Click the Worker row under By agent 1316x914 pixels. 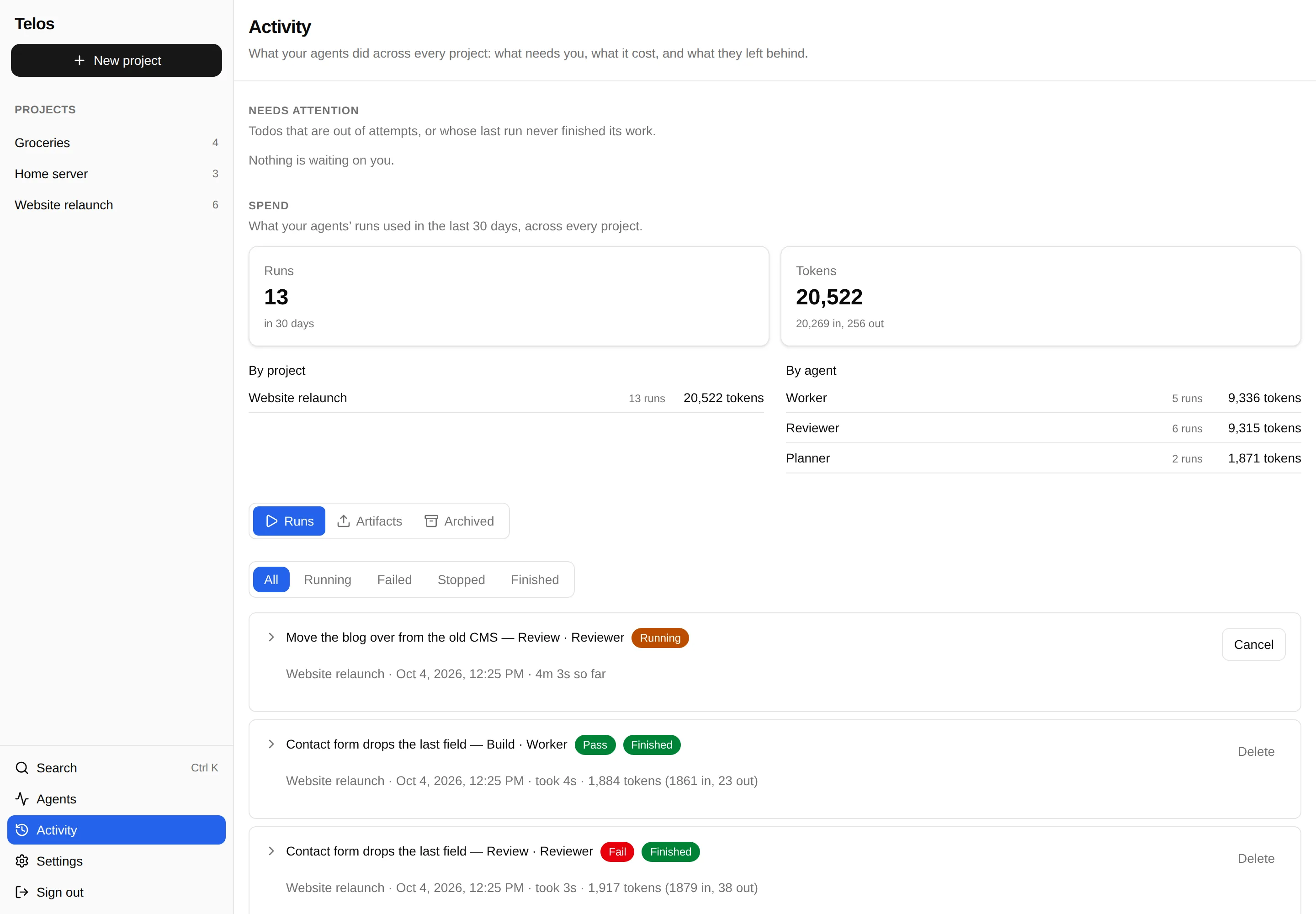1043,398
